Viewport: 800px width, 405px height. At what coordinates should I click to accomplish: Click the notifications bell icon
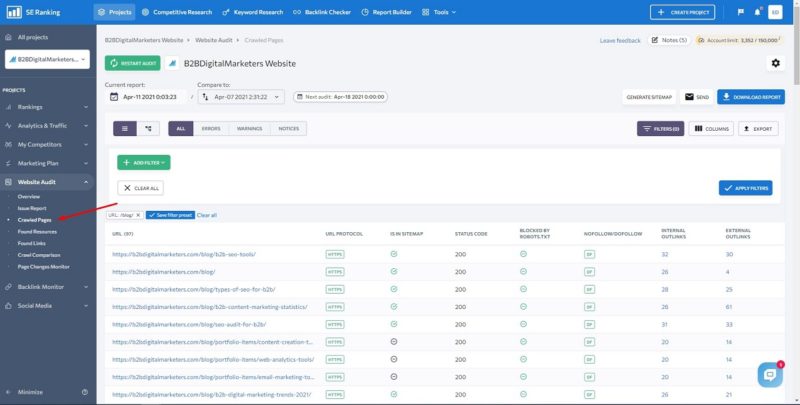point(757,12)
